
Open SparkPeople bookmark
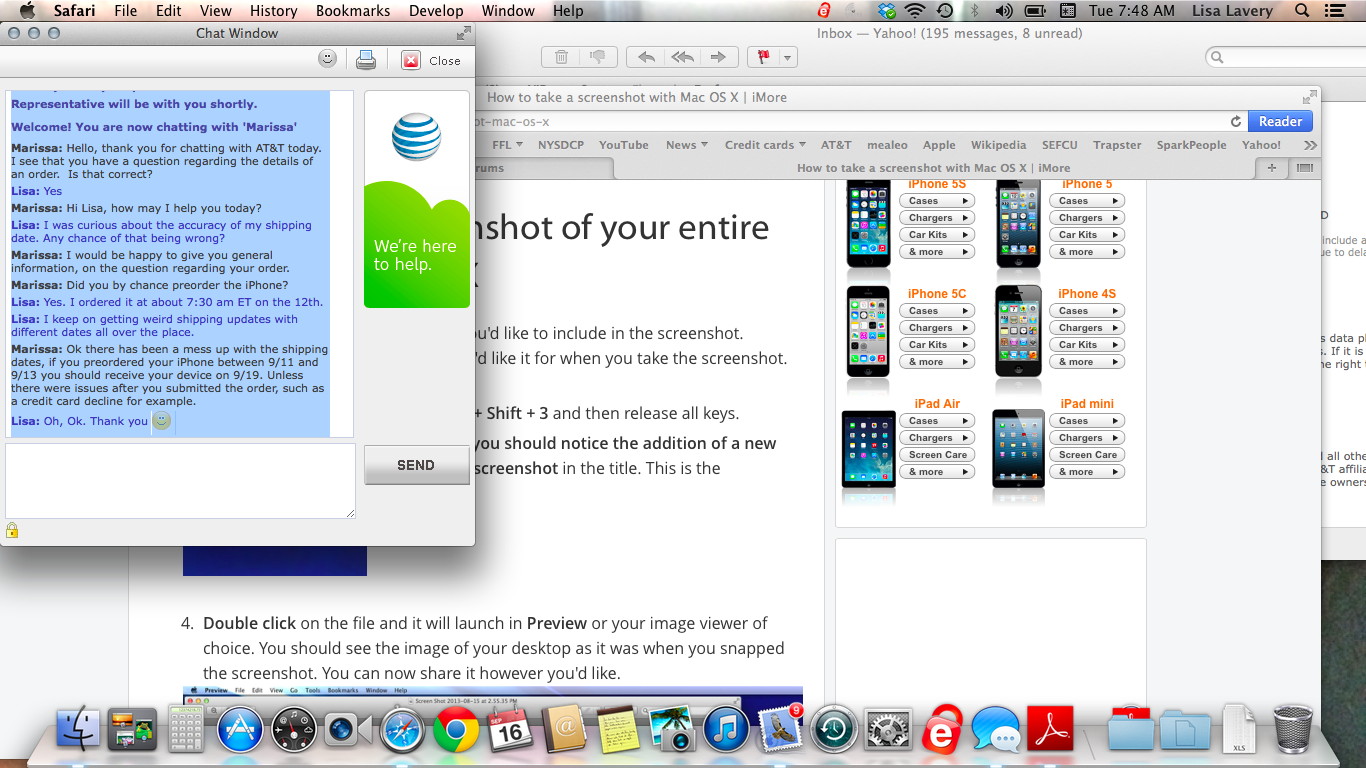pyautogui.click(x=1191, y=145)
